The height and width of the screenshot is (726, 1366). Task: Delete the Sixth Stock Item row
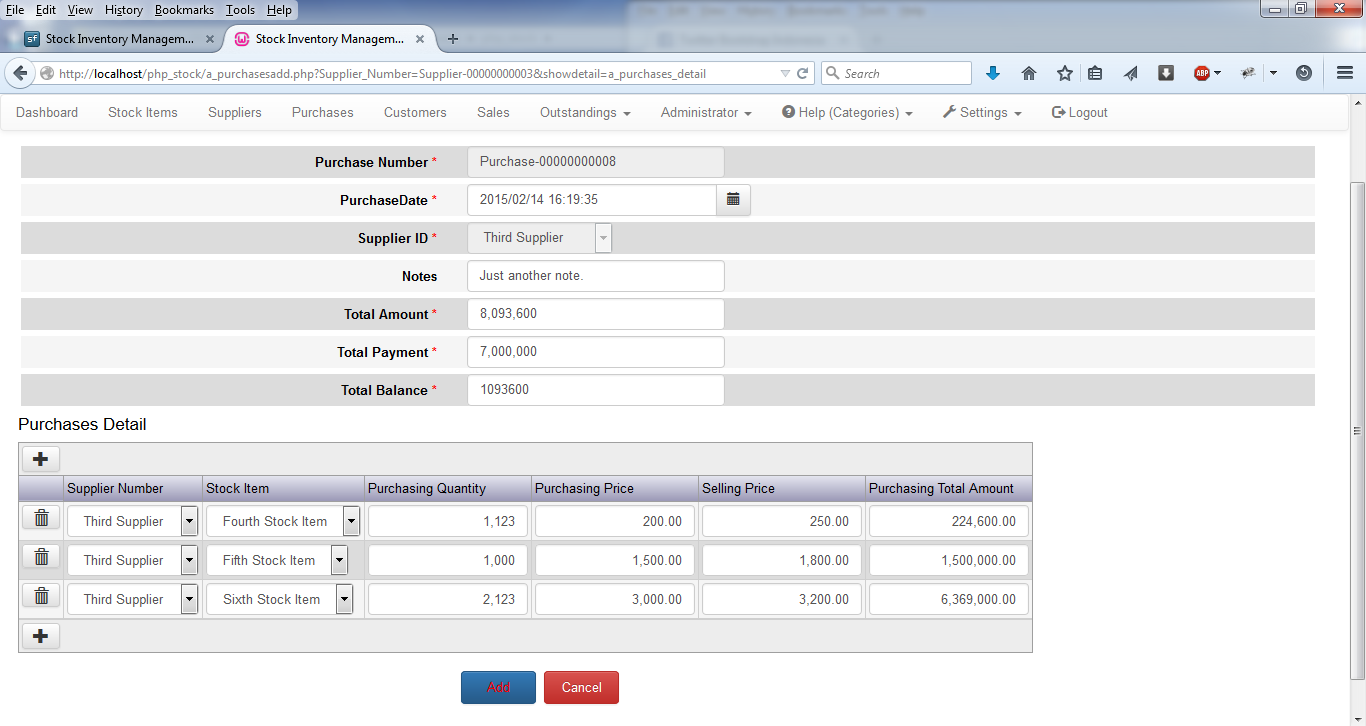point(40,595)
